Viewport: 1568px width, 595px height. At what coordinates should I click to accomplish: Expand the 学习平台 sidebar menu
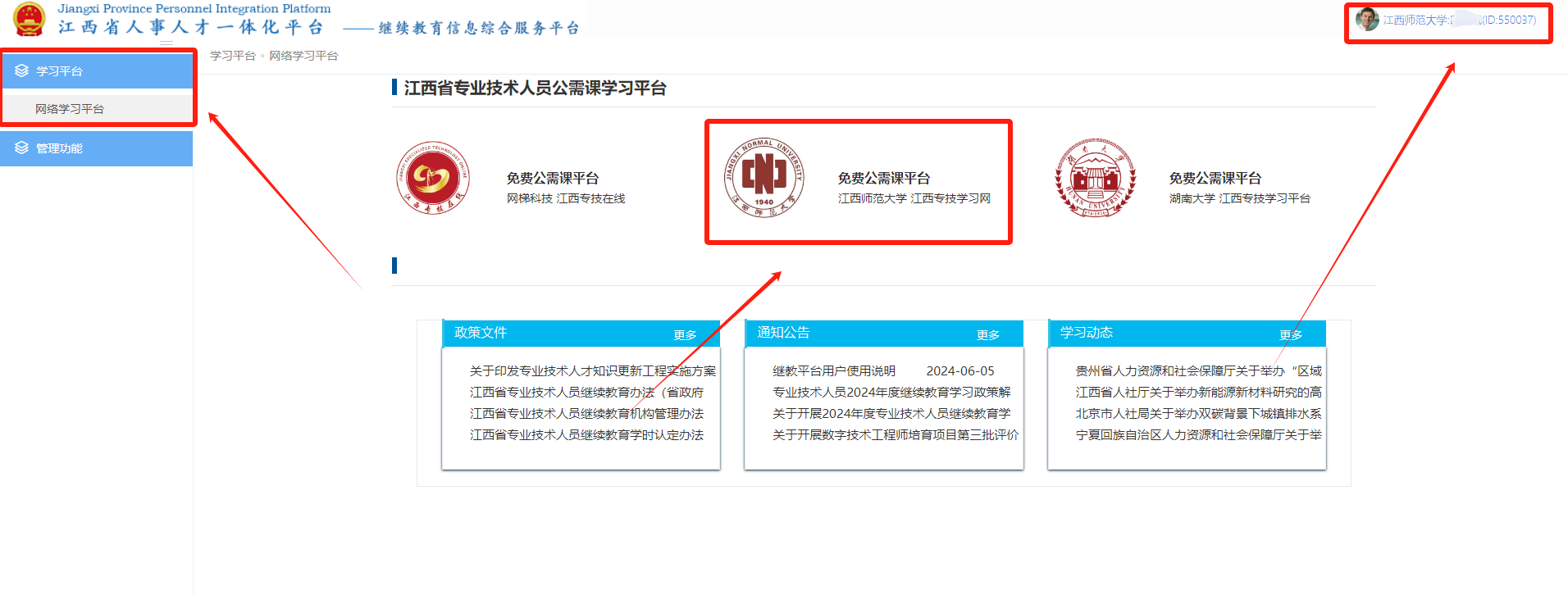[x=97, y=70]
